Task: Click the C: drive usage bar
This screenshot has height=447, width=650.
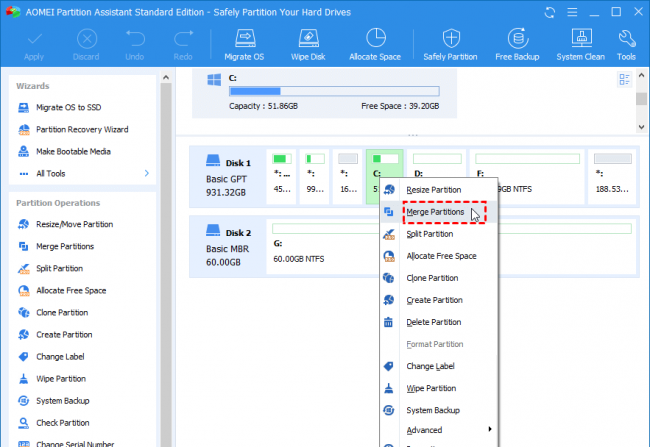Action: click(334, 91)
